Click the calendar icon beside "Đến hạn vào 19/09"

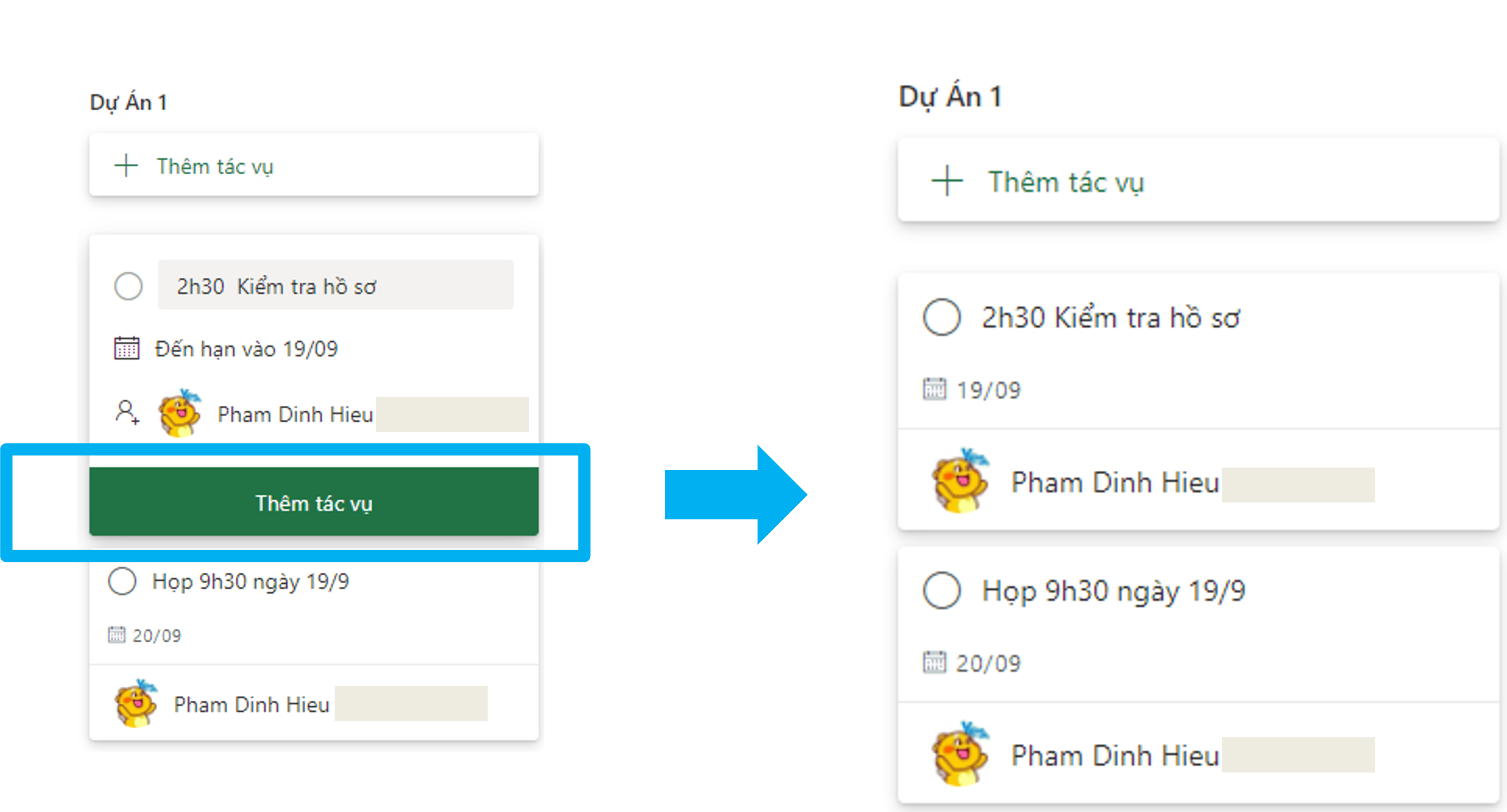tap(126, 349)
